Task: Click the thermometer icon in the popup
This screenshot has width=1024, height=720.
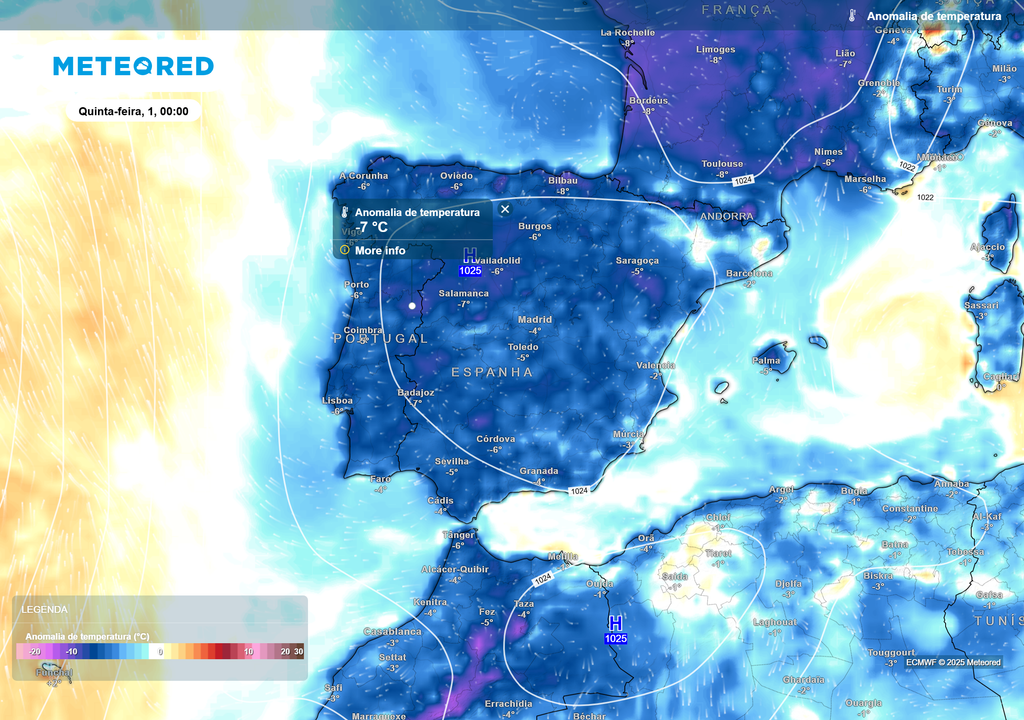Action: coord(344,213)
